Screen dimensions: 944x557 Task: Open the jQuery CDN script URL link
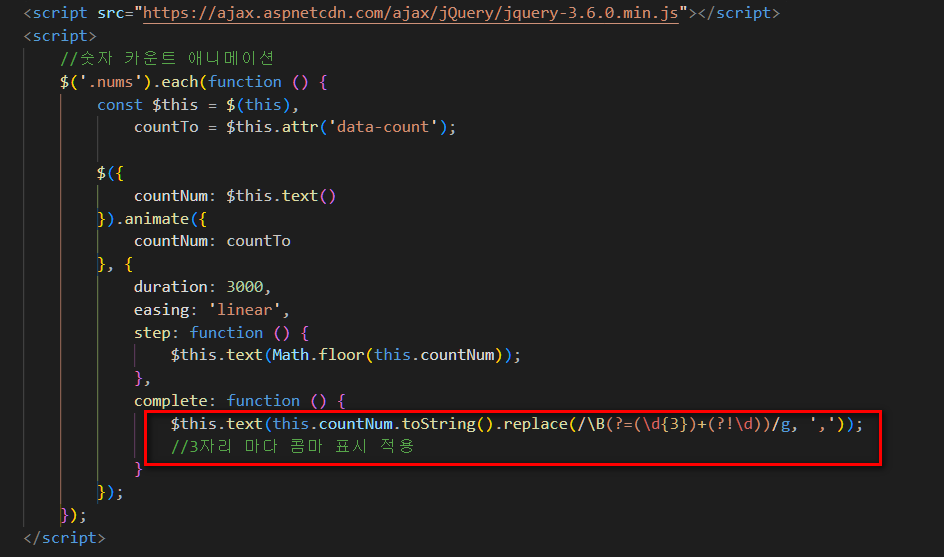411,13
